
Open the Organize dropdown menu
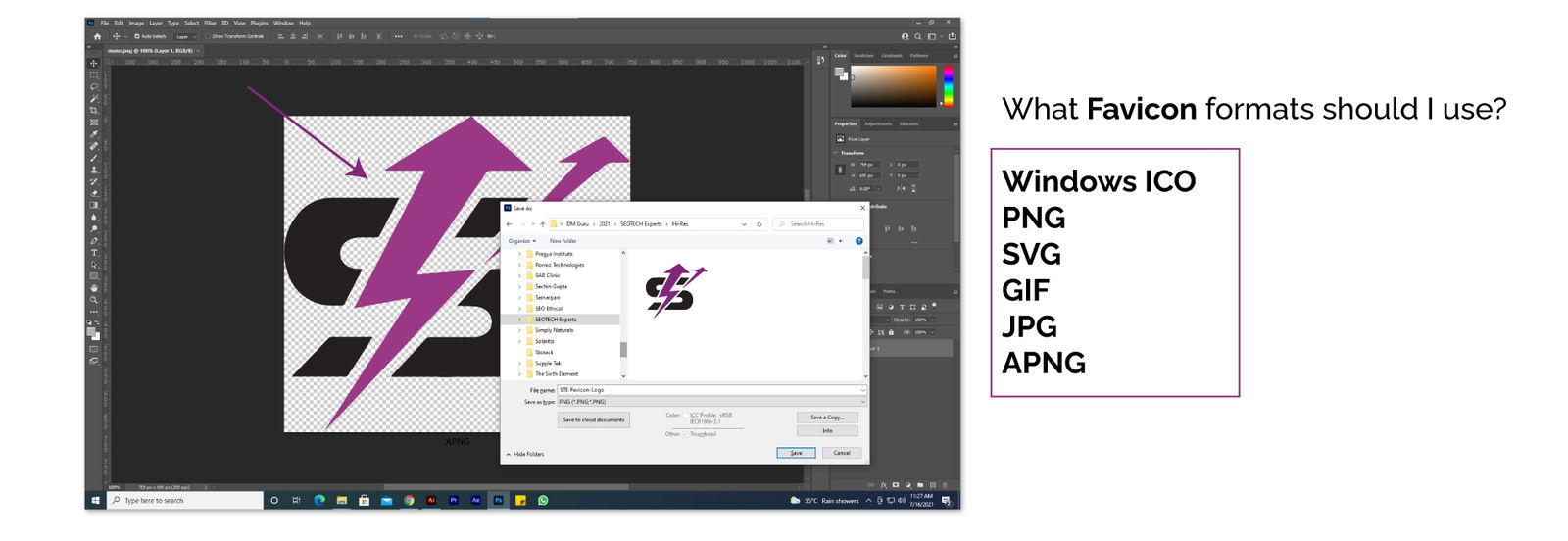522,241
